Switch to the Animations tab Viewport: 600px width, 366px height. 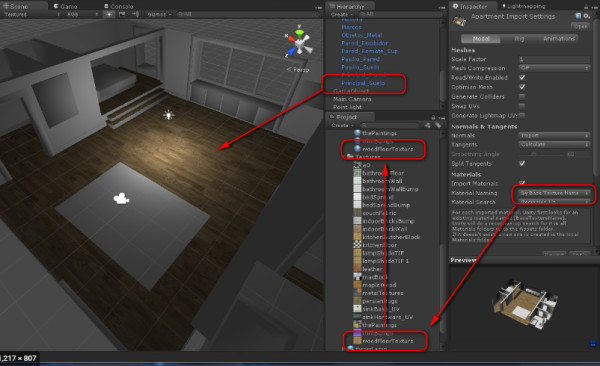(559, 39)
